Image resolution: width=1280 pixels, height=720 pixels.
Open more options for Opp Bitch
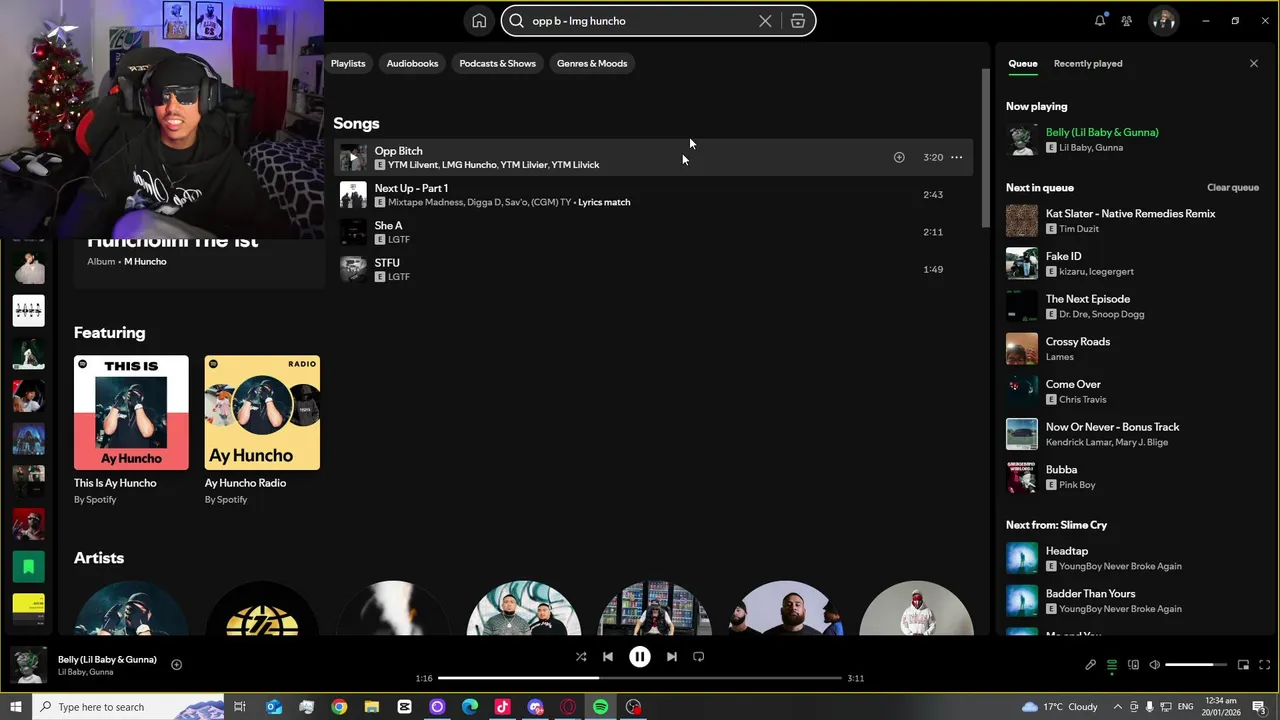point(957,157)
